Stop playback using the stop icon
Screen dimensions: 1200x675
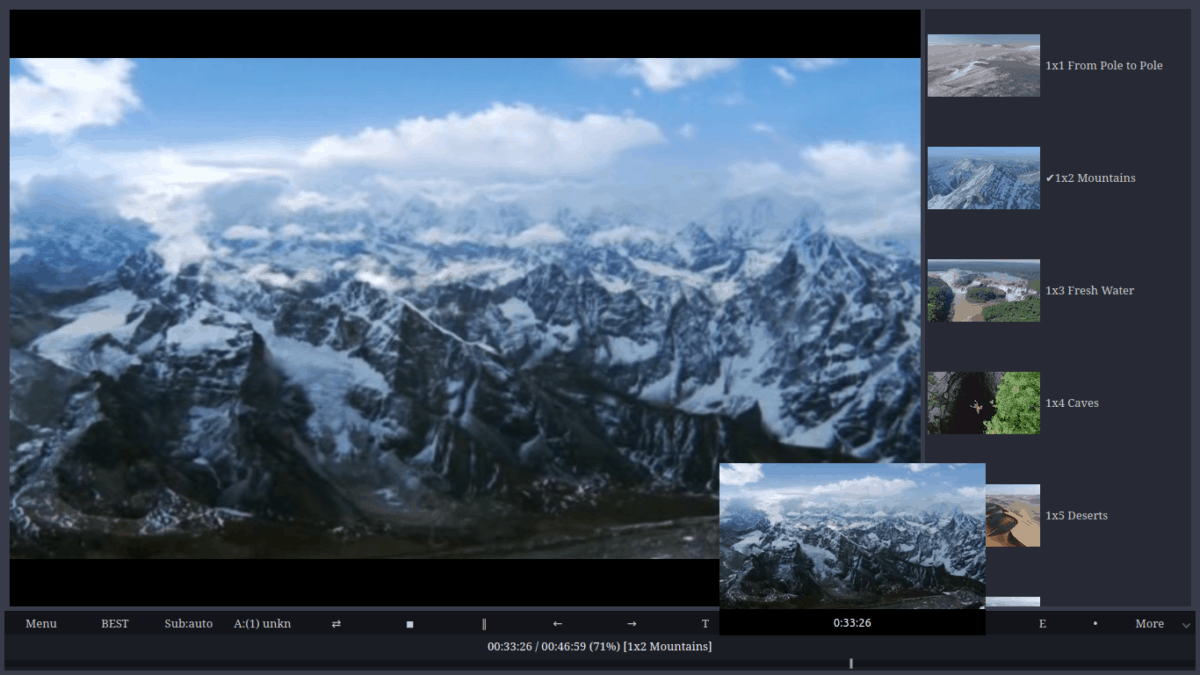click(409, 623)
